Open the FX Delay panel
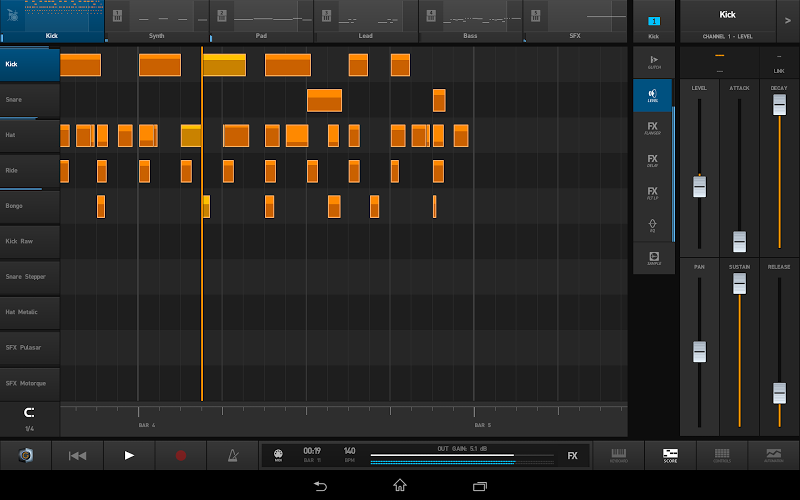 (x=653, y=161)
